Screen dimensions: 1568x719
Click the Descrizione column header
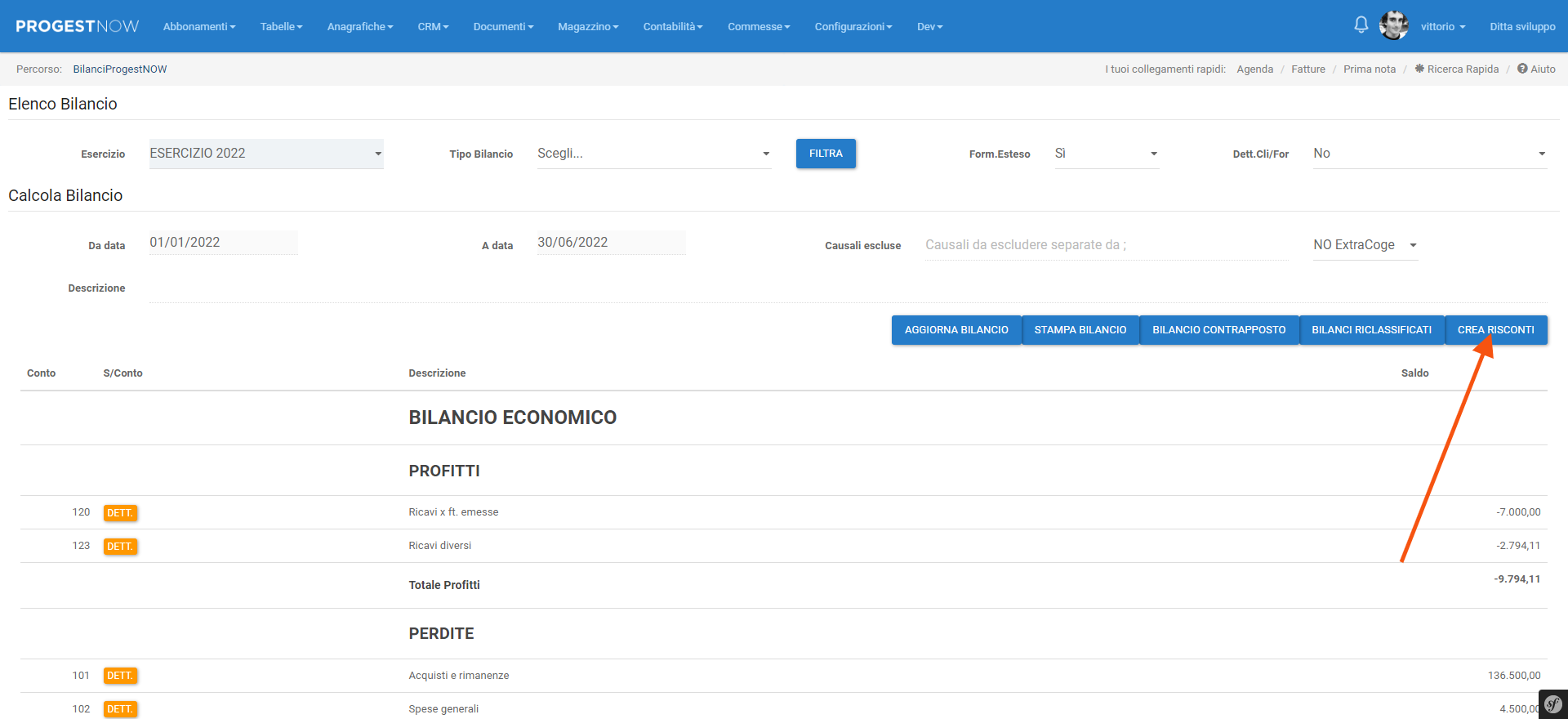tap(437, 373)
